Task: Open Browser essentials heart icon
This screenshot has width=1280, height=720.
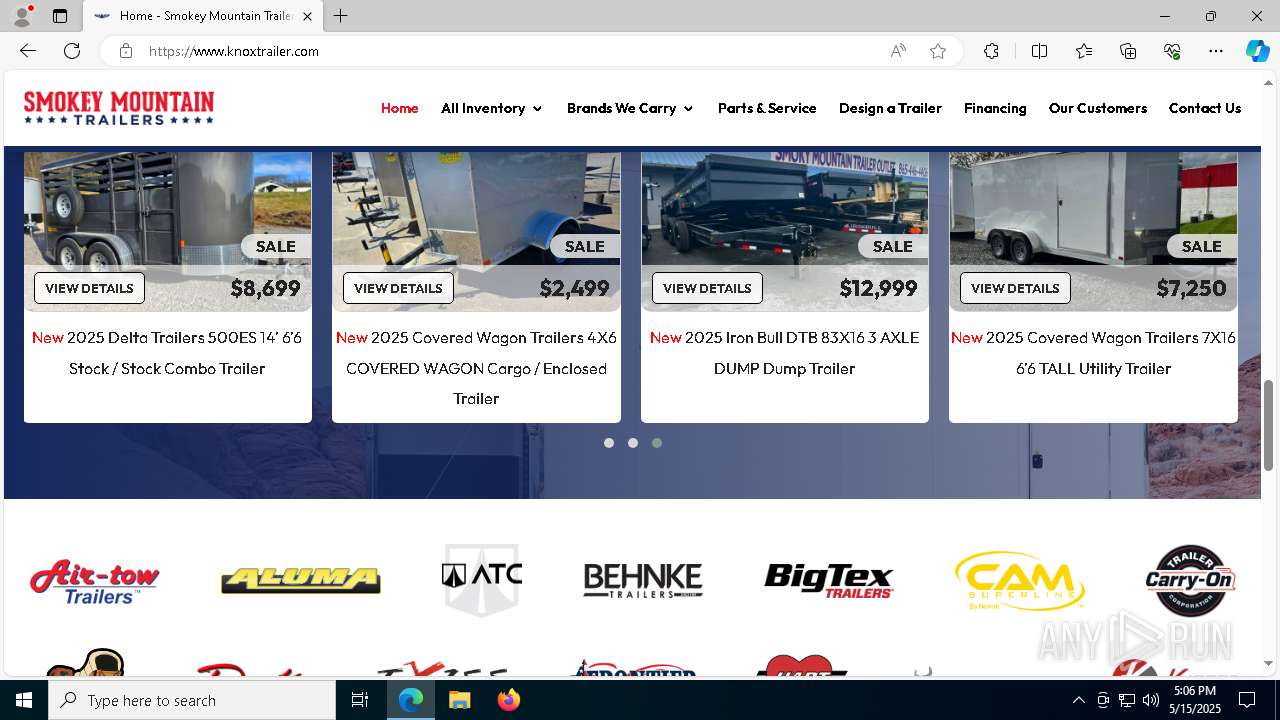Action: coord(1172,51)
